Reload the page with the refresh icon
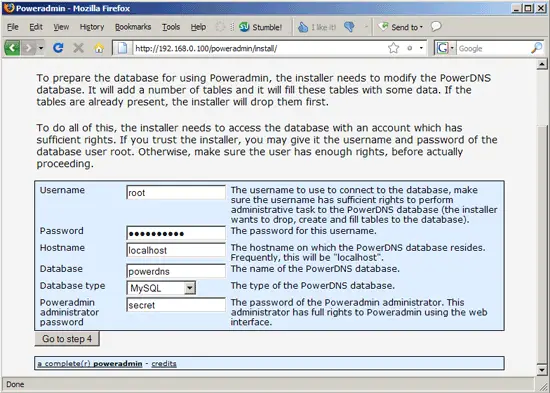 pyautogui.click(x=58, y=48)
